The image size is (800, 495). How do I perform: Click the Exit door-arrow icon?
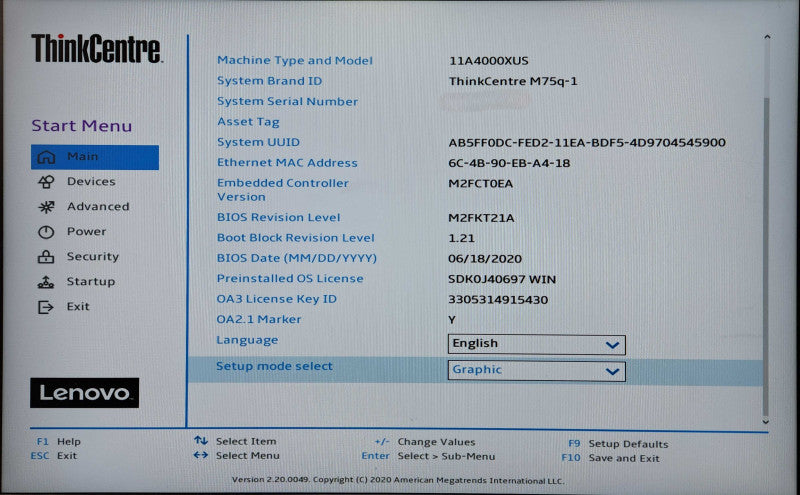pos(45,307)
